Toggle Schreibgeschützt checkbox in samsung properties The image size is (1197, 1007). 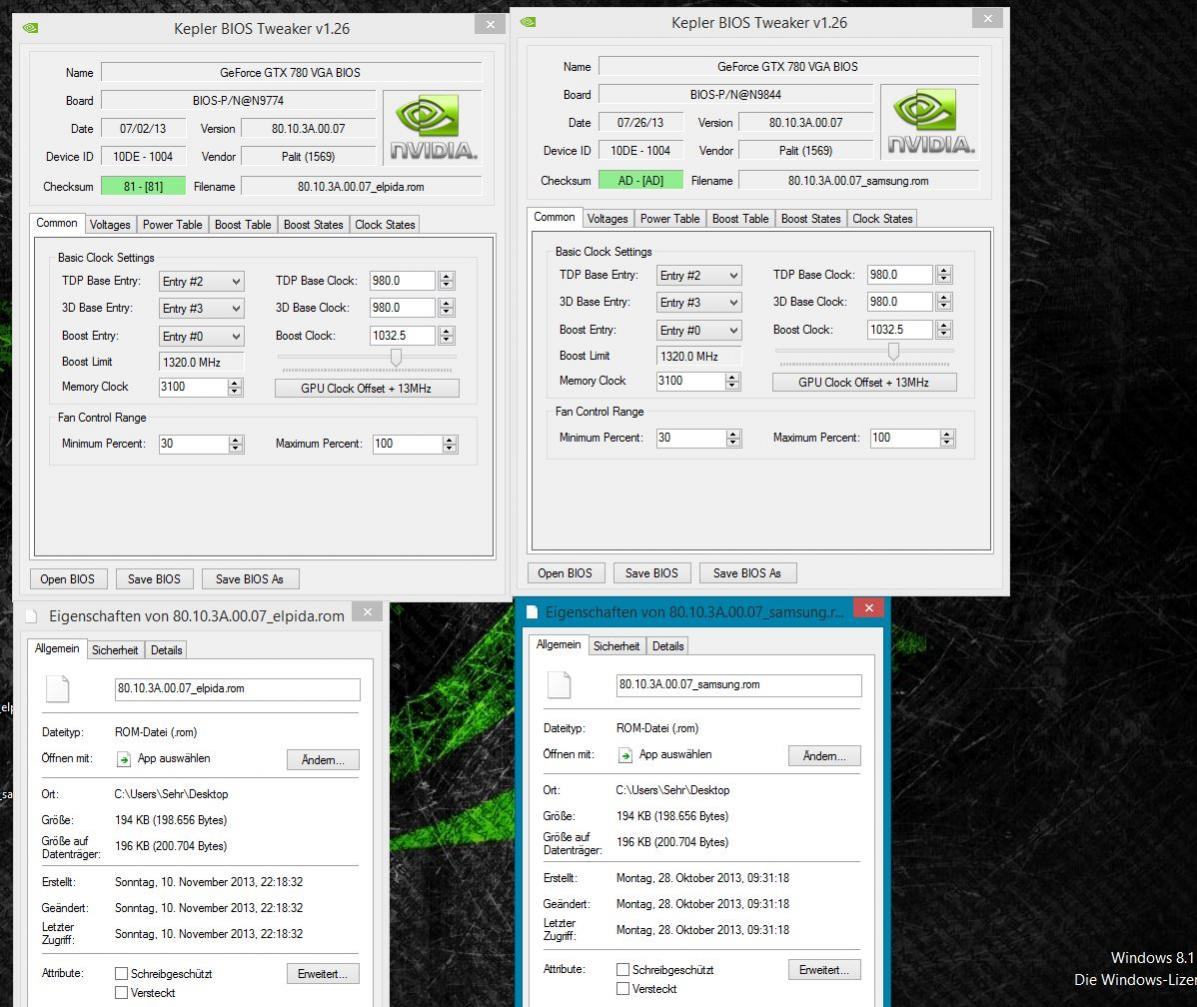tap(623, 970)
